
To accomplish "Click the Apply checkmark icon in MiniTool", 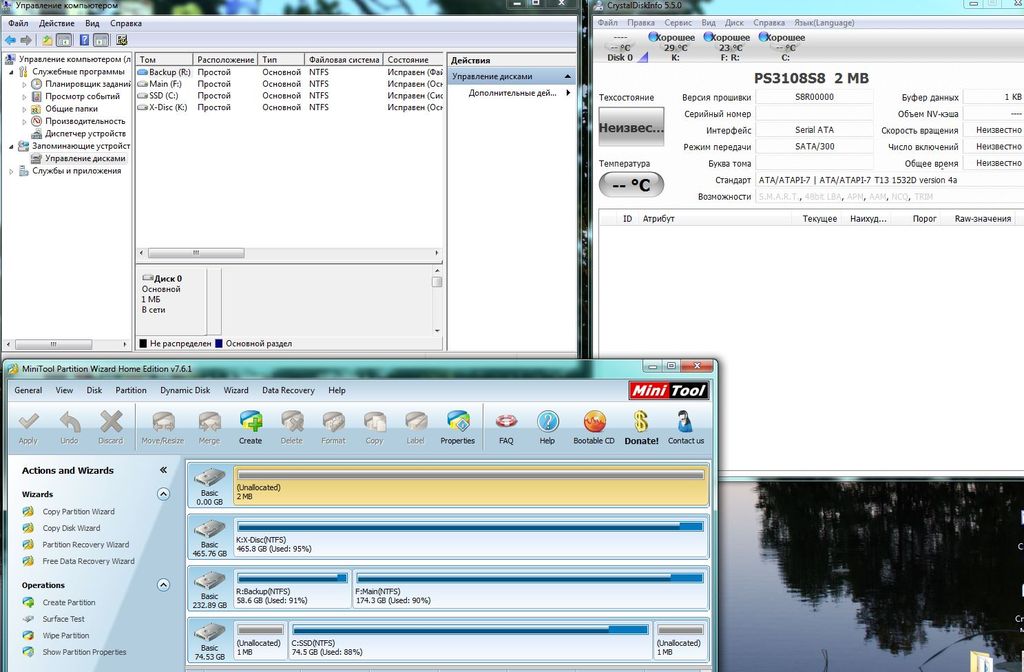I will click(28, 423).
